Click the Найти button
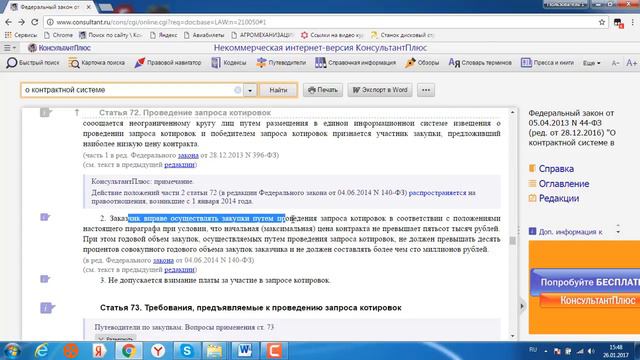Screen dimensions: 640x360 coord(278,90)
